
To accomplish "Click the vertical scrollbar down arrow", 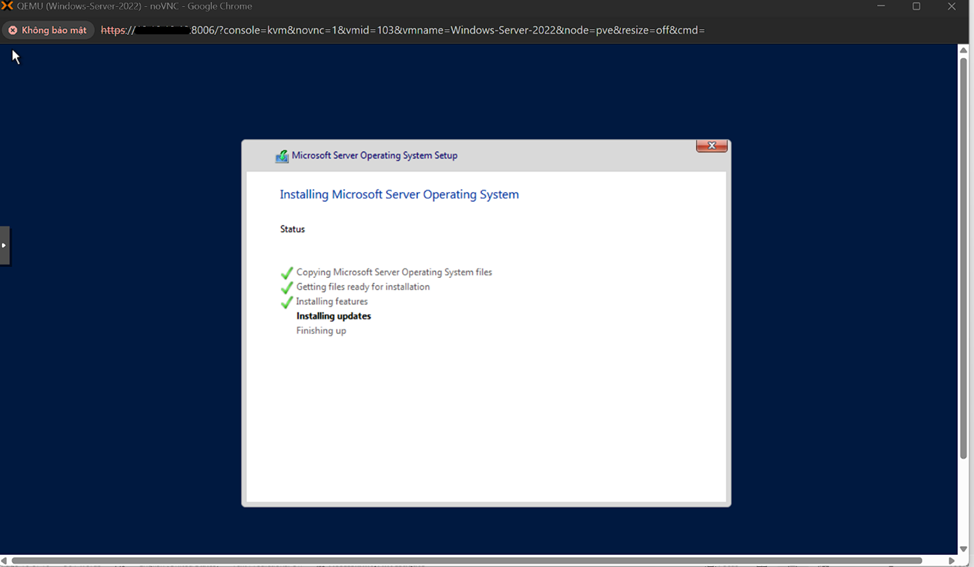I will coord(964,549).
